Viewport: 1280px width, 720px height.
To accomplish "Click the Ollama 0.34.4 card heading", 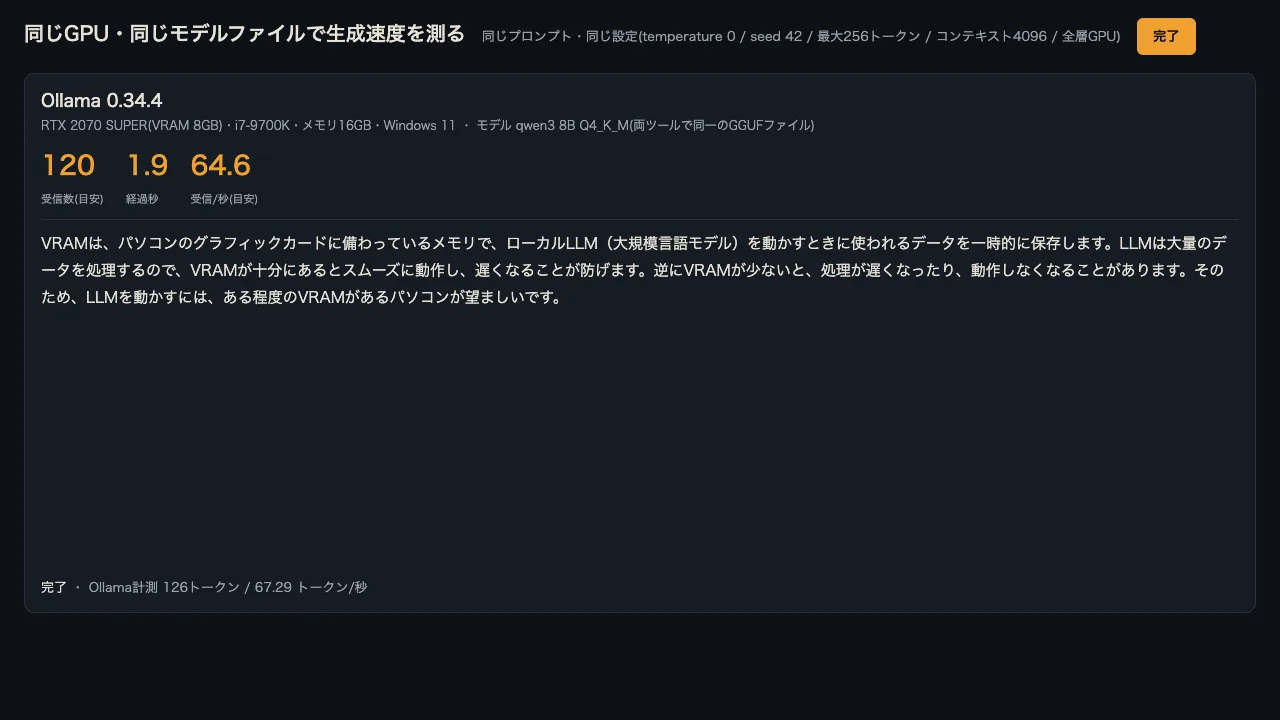I will [102, 100].
